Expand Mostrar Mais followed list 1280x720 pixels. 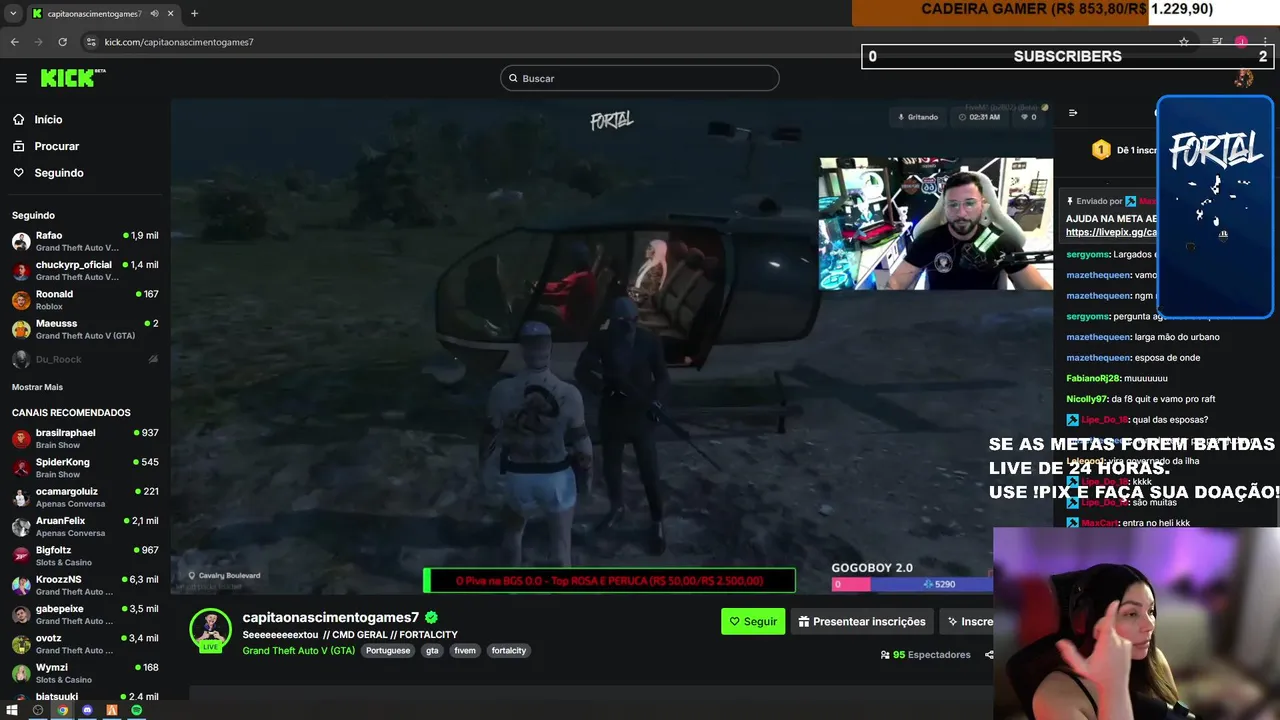tap(37, 387)
